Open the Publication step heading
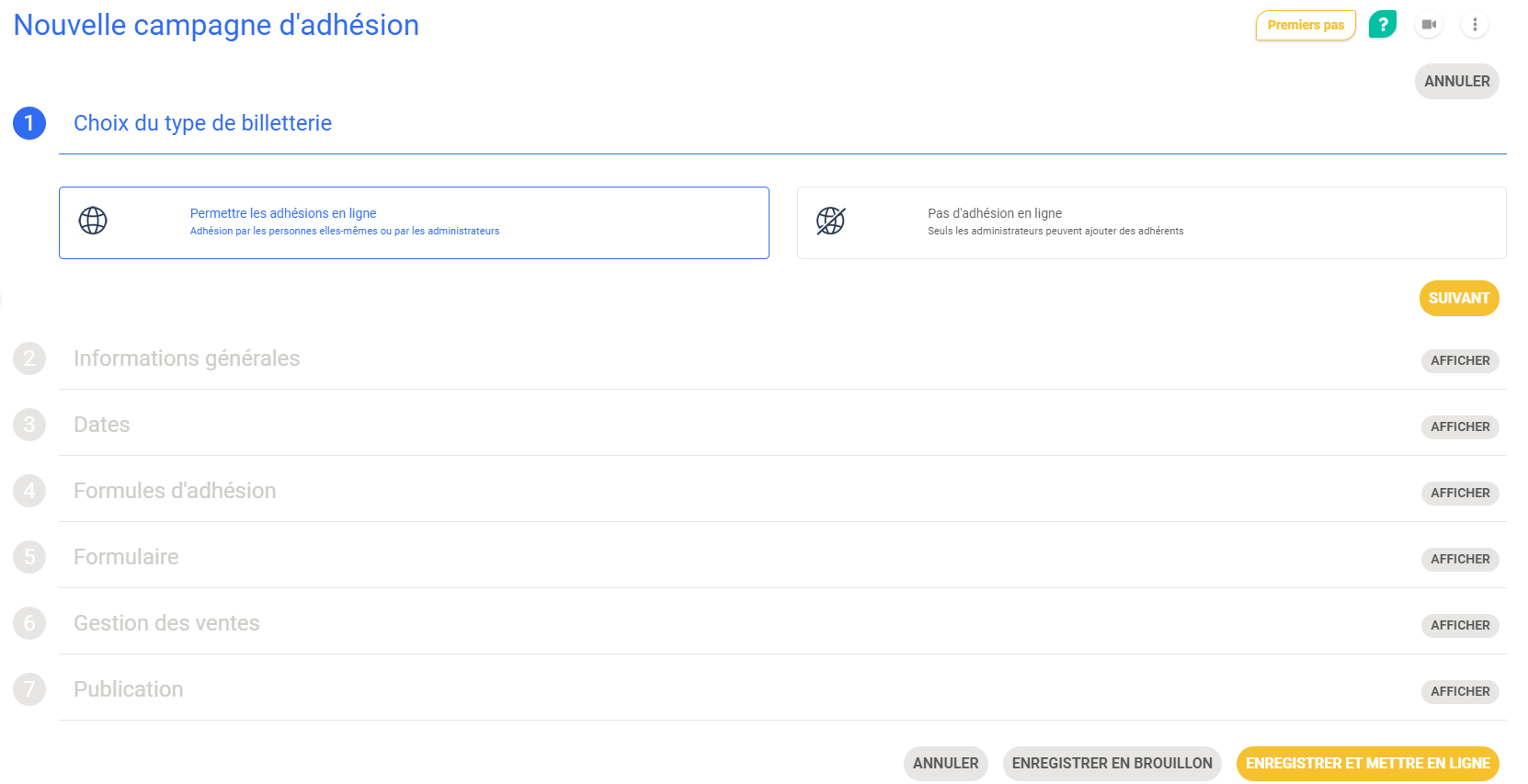This screenshot has height=784, width=1528. (129, 689)
